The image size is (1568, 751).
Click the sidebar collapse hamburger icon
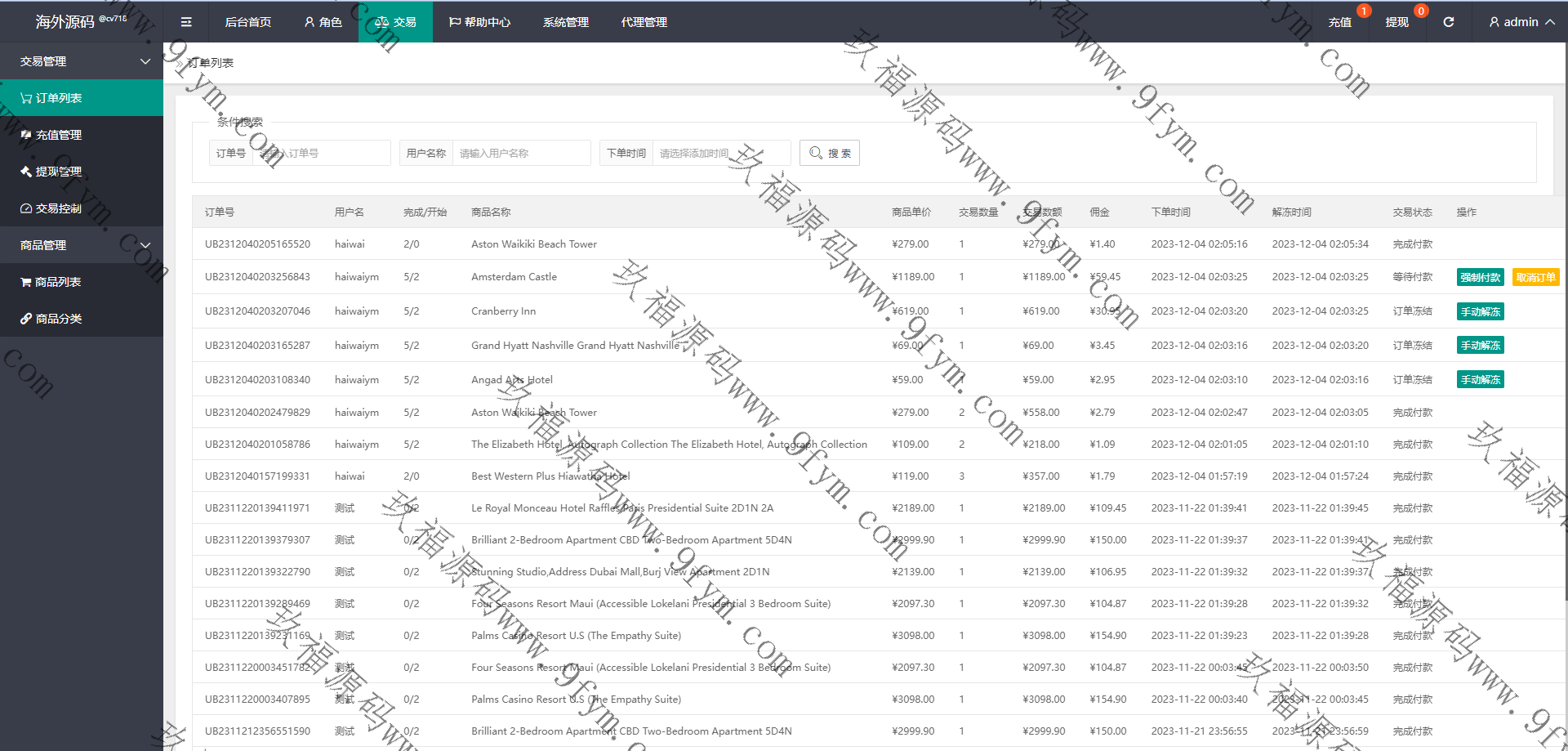(x=186, y=22)
